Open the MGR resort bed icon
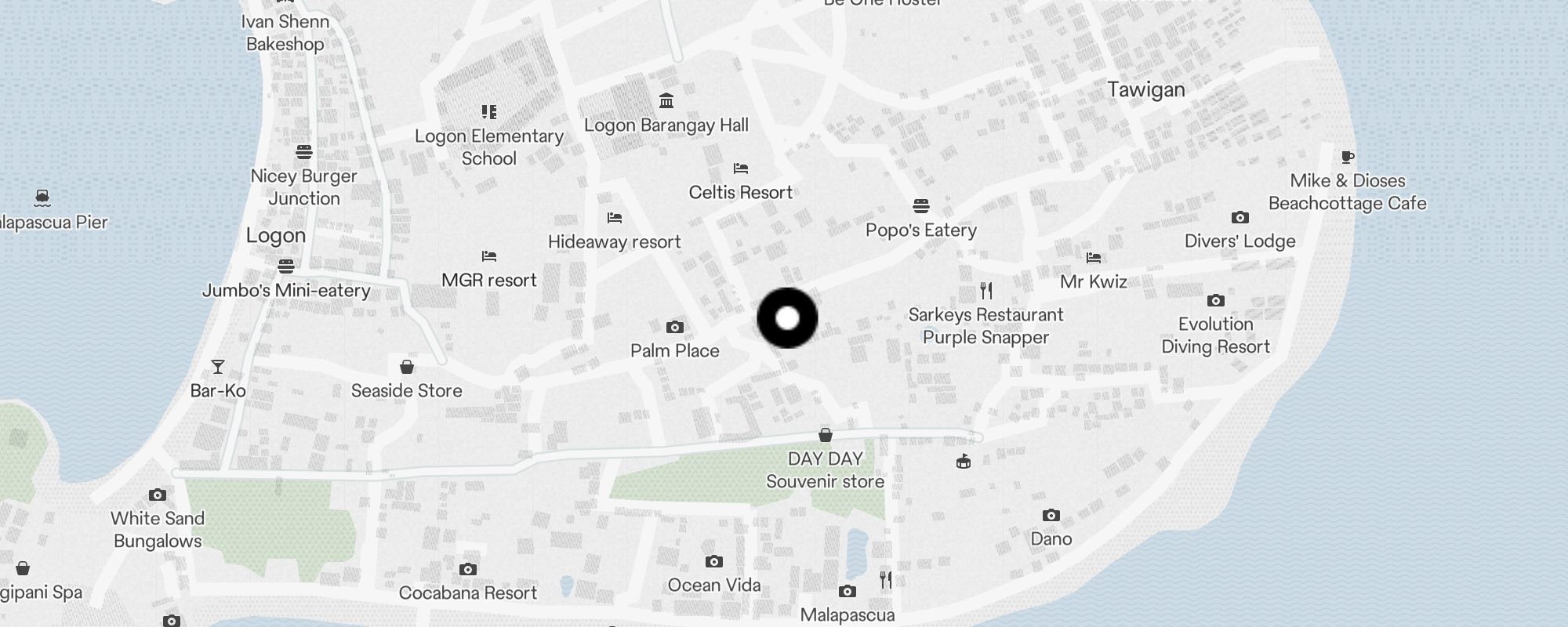This screenshot has width=1568, height=627. click(x=489, y=256)
